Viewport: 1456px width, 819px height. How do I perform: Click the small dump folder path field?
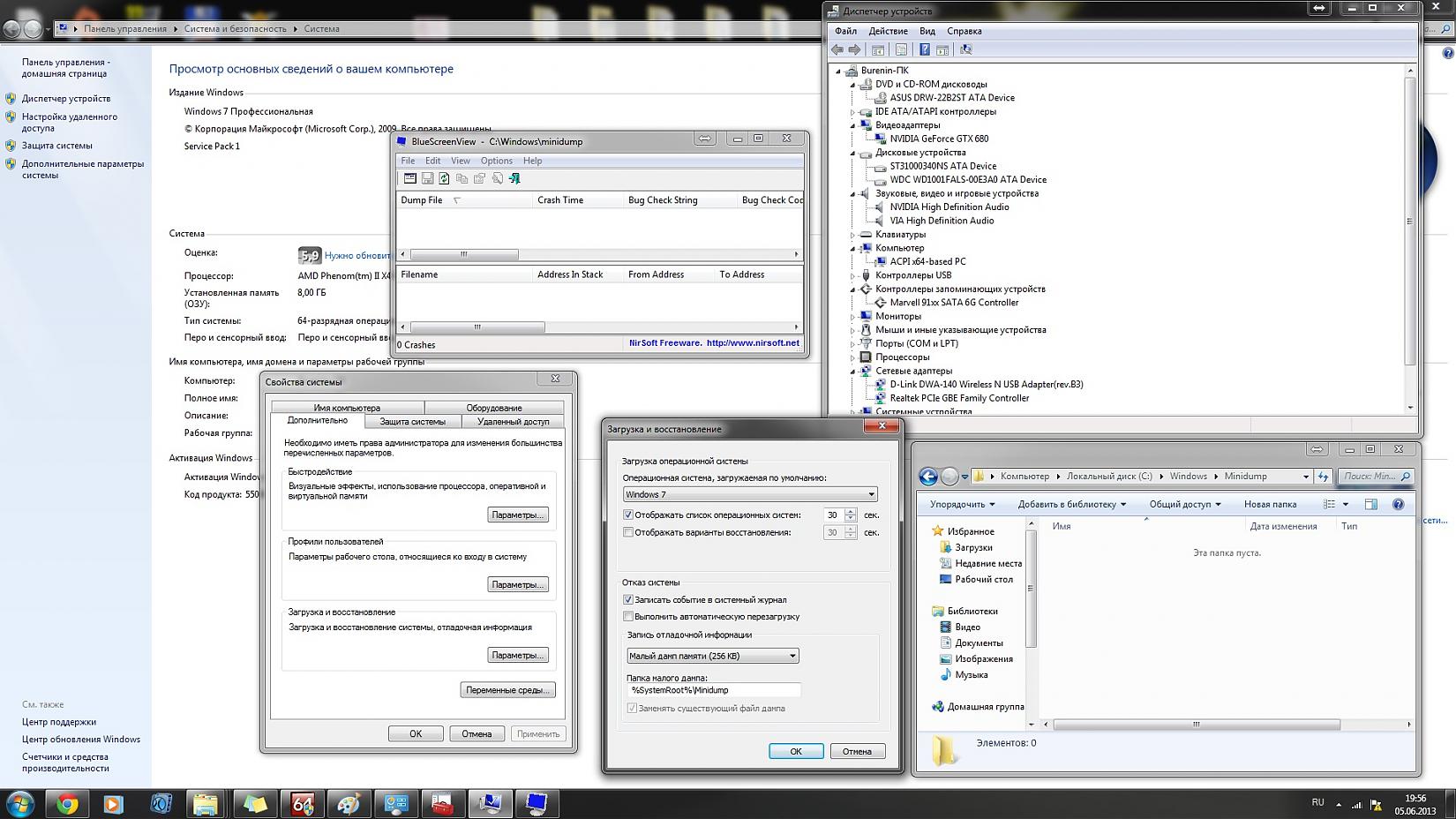click(713, 690)
